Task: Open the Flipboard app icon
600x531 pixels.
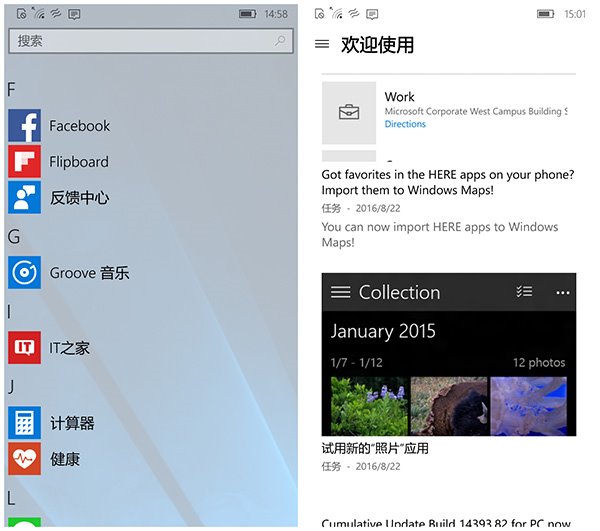Action: pyautogui.click(x=24, y=161)
